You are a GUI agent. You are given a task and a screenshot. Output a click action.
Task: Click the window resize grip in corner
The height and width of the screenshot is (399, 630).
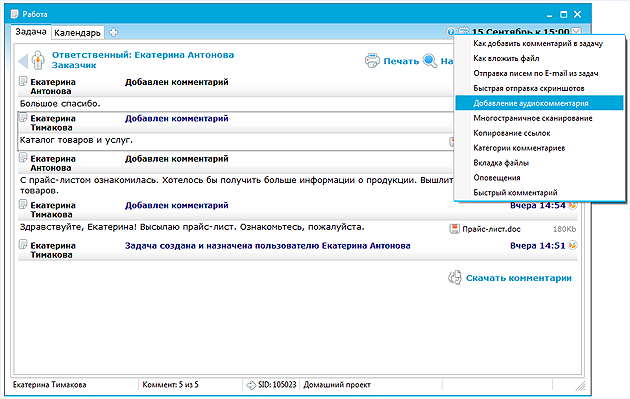click(x=580, y=386)
